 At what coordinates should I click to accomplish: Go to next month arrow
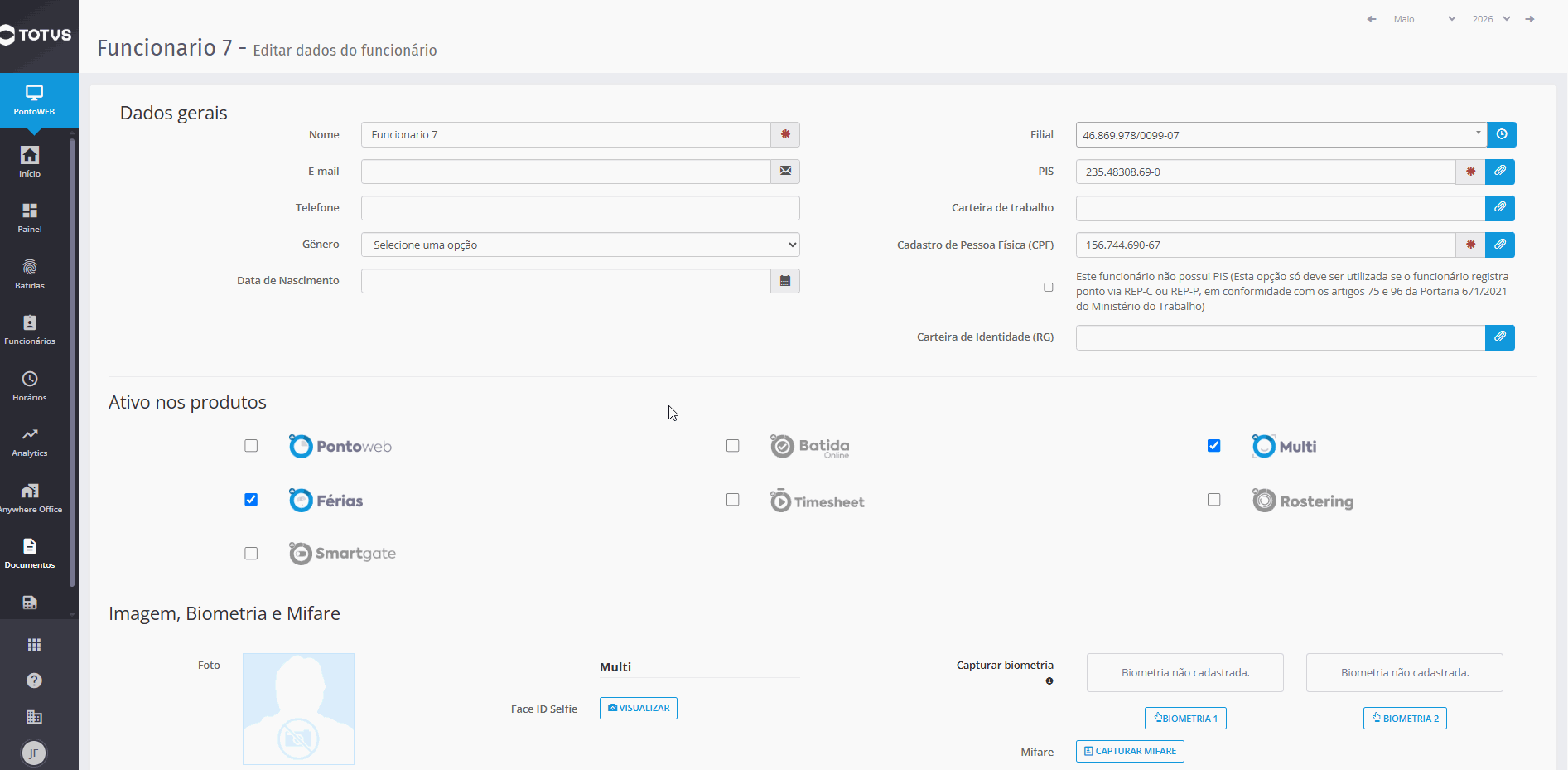pos(1530,19)
